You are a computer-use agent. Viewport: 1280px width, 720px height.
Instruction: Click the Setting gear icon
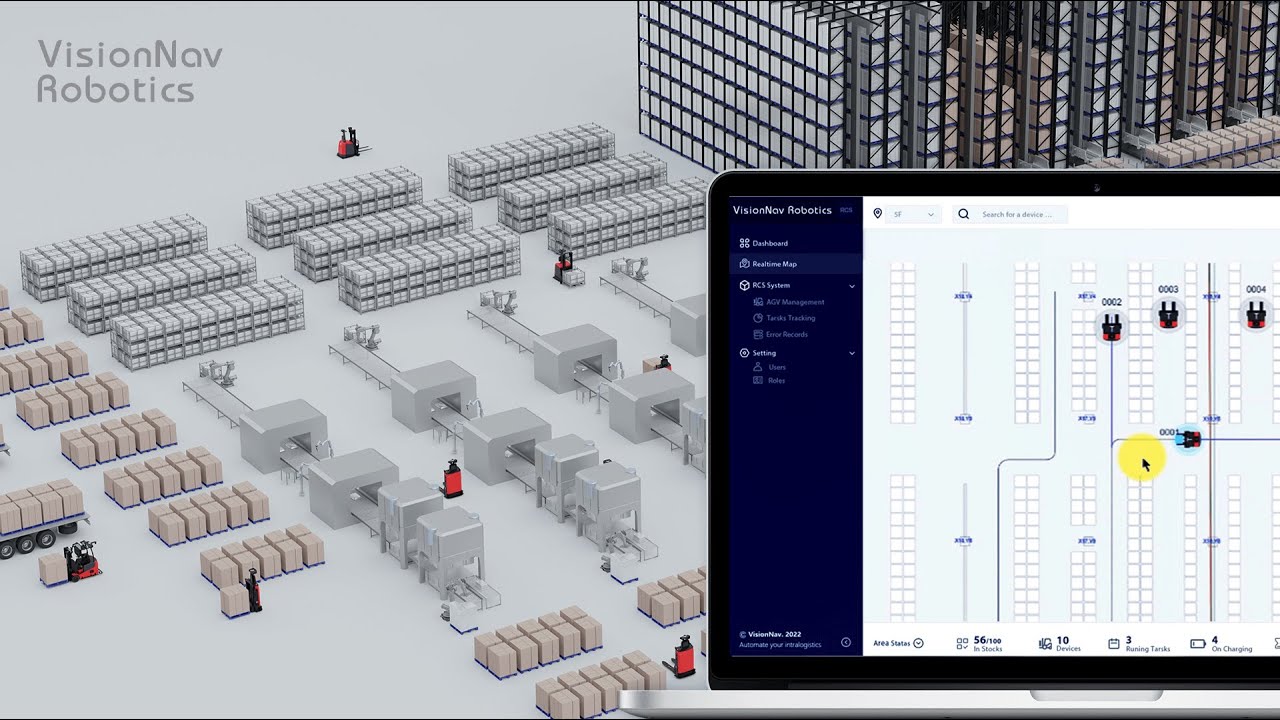[744, 353]
